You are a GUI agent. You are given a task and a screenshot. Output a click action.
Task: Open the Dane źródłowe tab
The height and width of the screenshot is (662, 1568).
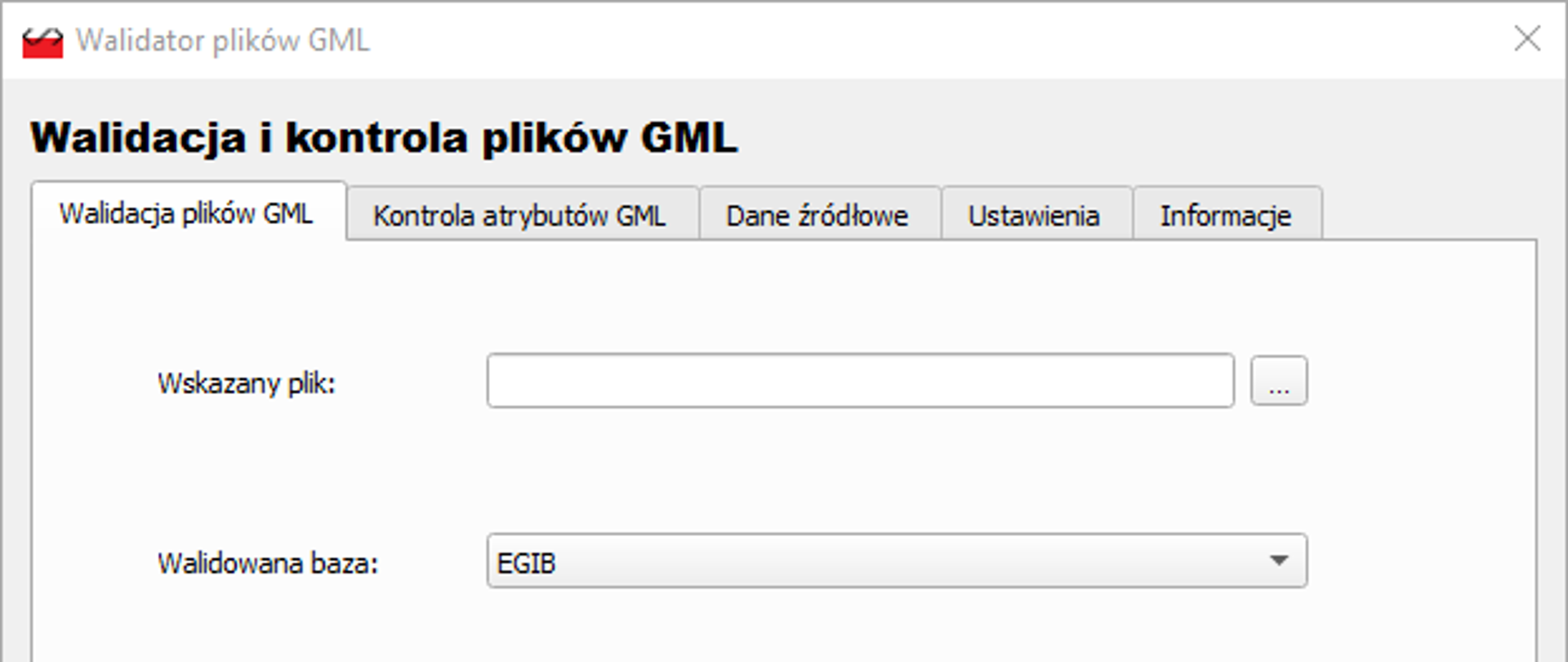click(x=817, y=215)
